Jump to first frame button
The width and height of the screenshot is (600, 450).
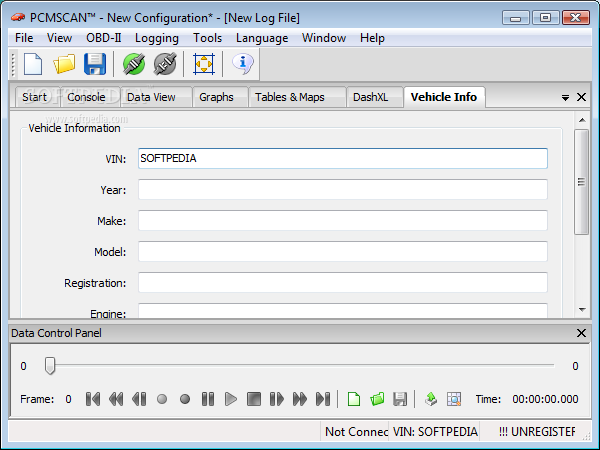[x=93, y=399]
